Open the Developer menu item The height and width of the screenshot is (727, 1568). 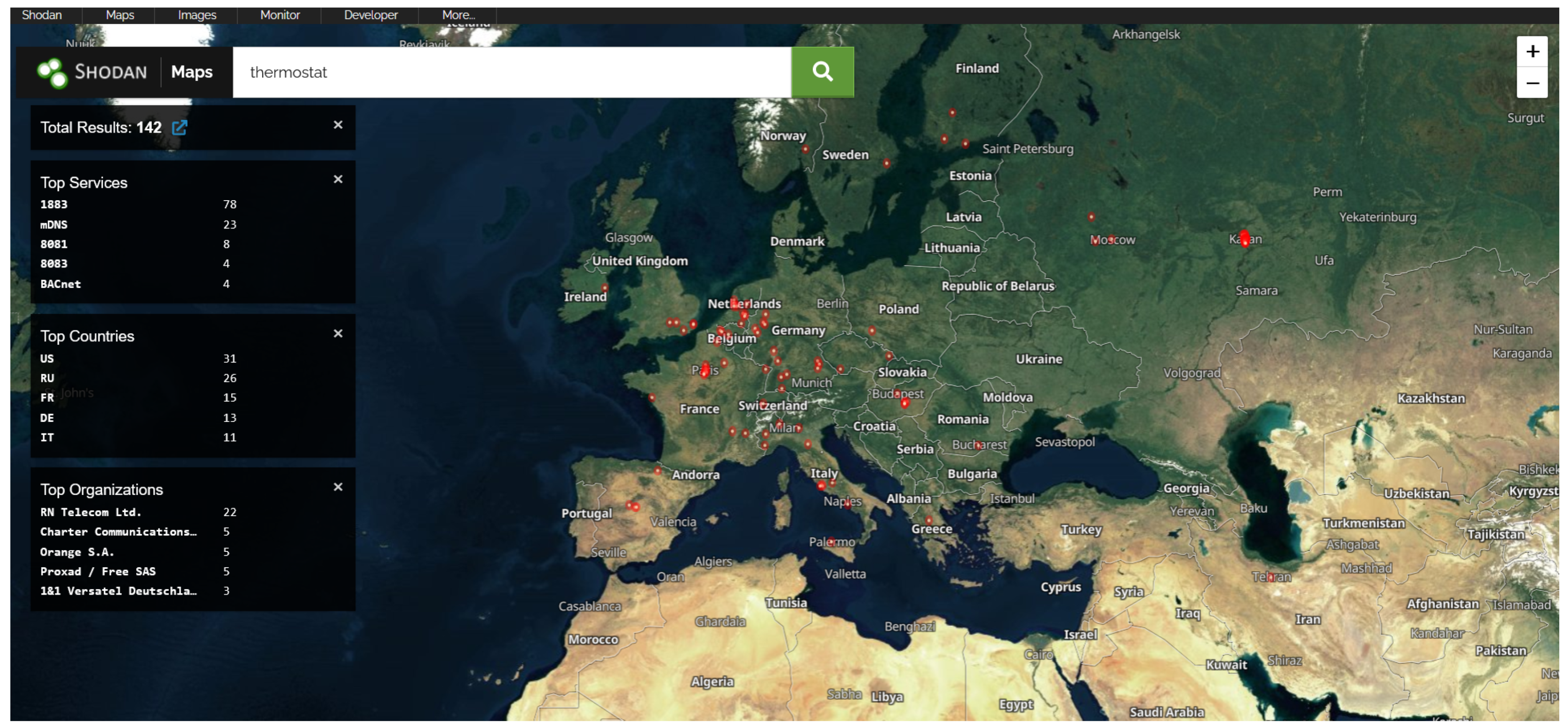pyautogui.click(x=370, y=15)
